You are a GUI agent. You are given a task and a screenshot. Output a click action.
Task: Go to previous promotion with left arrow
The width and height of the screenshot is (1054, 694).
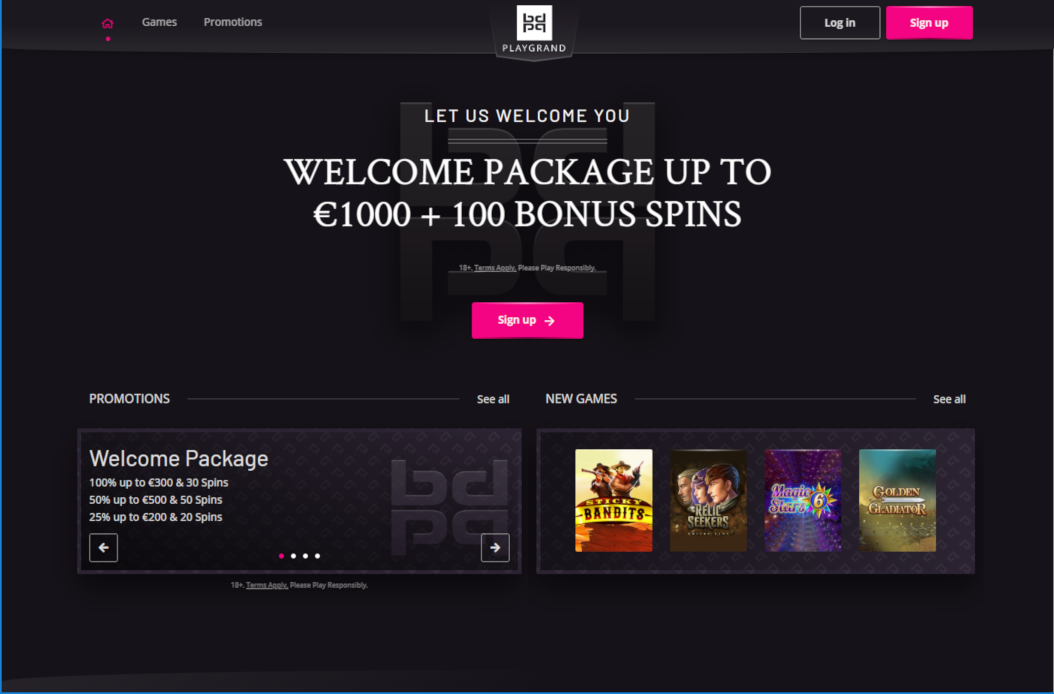(104, 547)
